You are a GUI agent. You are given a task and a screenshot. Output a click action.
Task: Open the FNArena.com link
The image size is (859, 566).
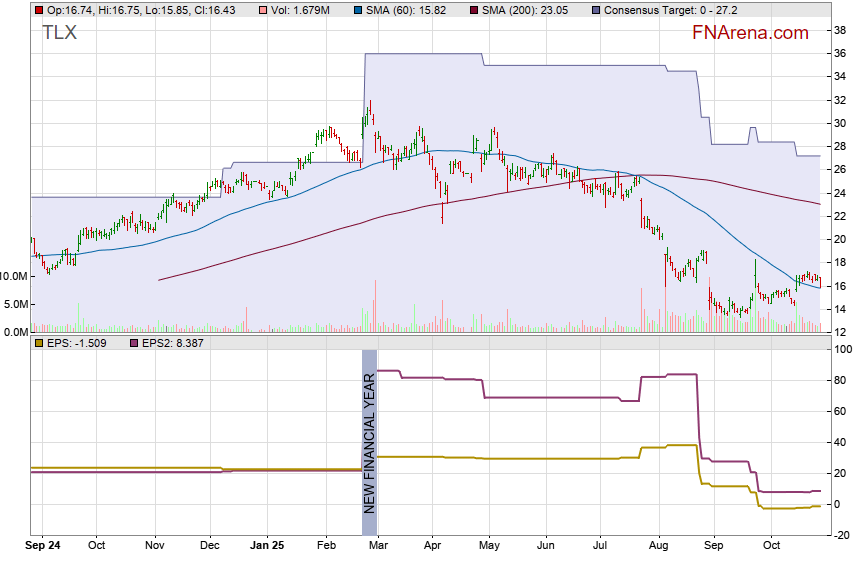(750, 33)
